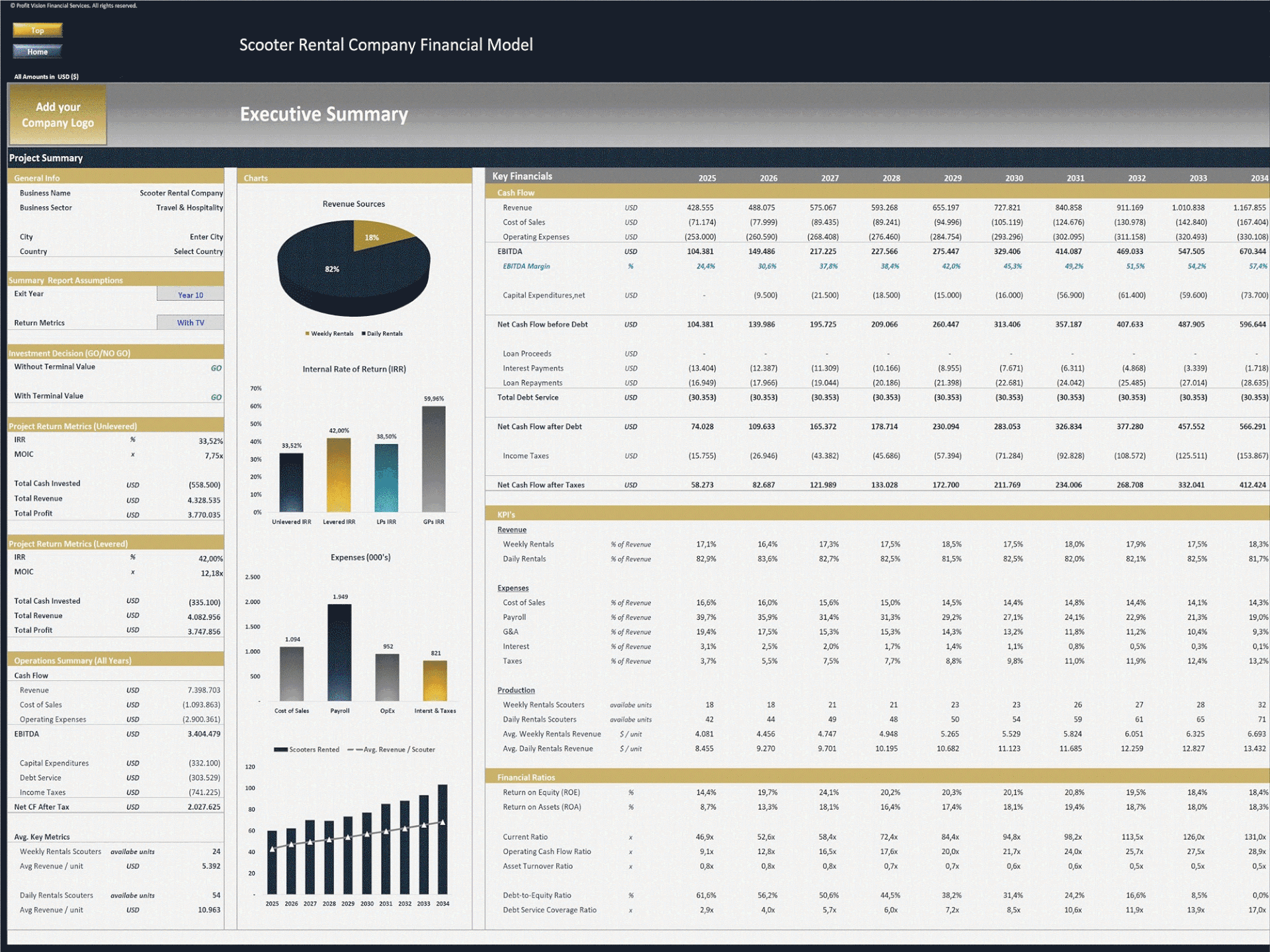Image resolution: width=1270 pixels, height=952 pixels.
Task: Select the Travel & Hospitality business sector cell
Action: pyautogui.click(x=190, y=208)
